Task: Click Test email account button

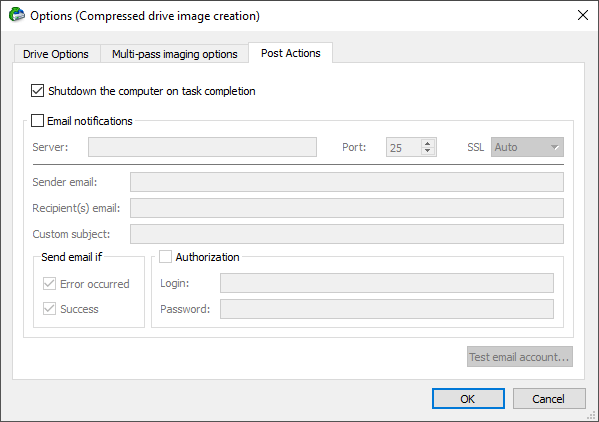Action: click(520, 357)
